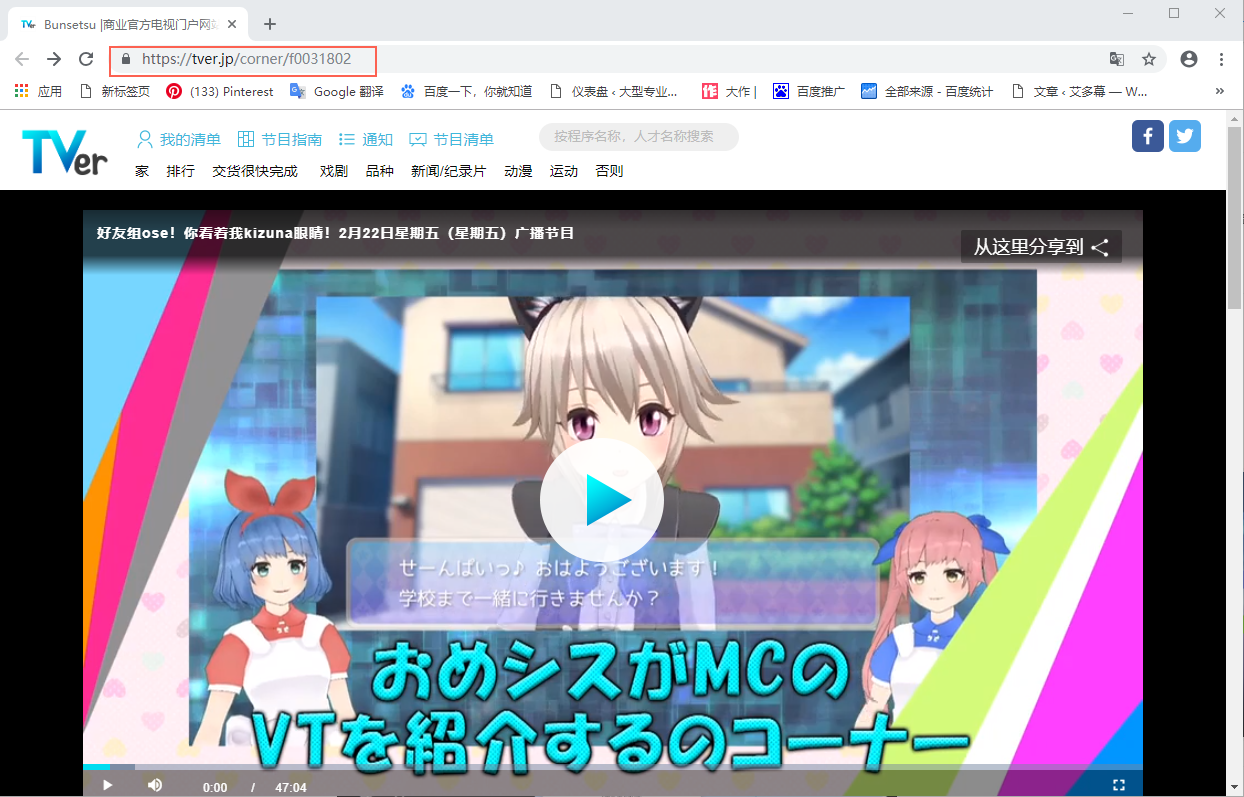Image resolution: width=1244 pixels, height=797 pixels.
Task: Go back to the previous page
Action: click(22, 59)
